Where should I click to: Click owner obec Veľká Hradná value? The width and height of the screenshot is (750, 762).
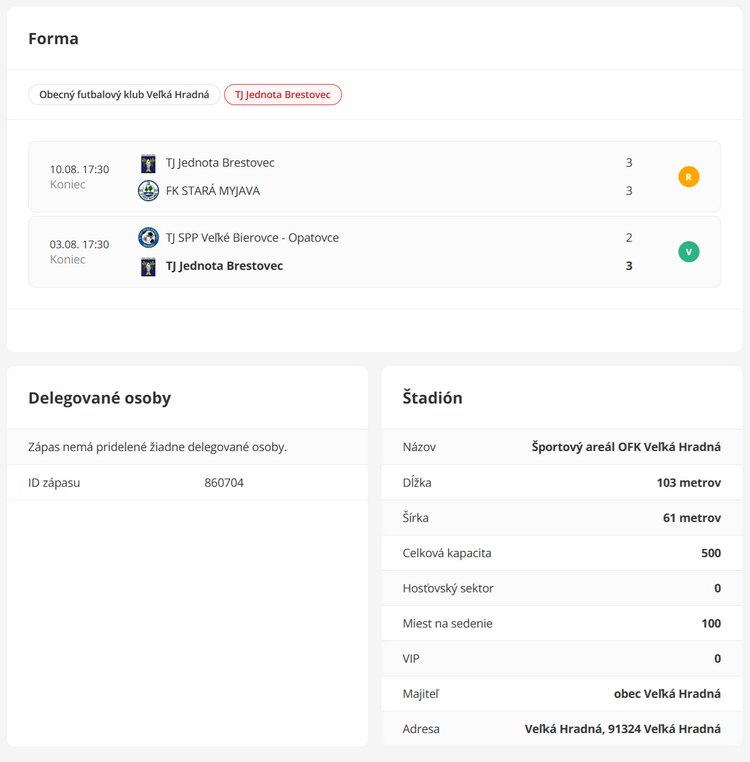tap(667, 694)
